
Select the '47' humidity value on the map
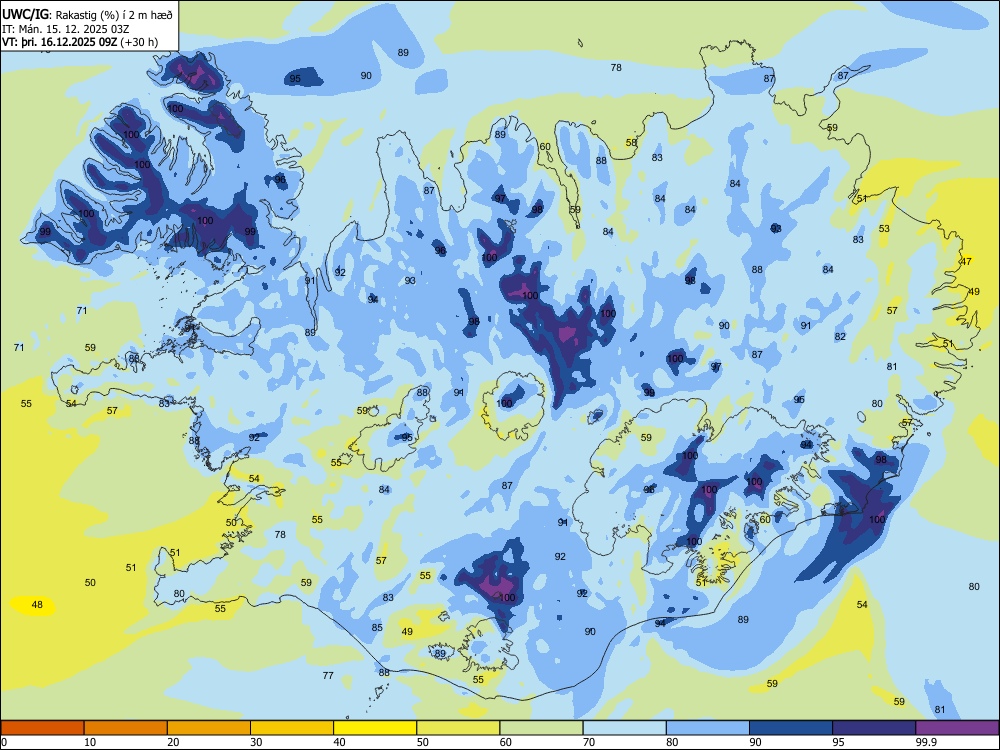[966, 261]
